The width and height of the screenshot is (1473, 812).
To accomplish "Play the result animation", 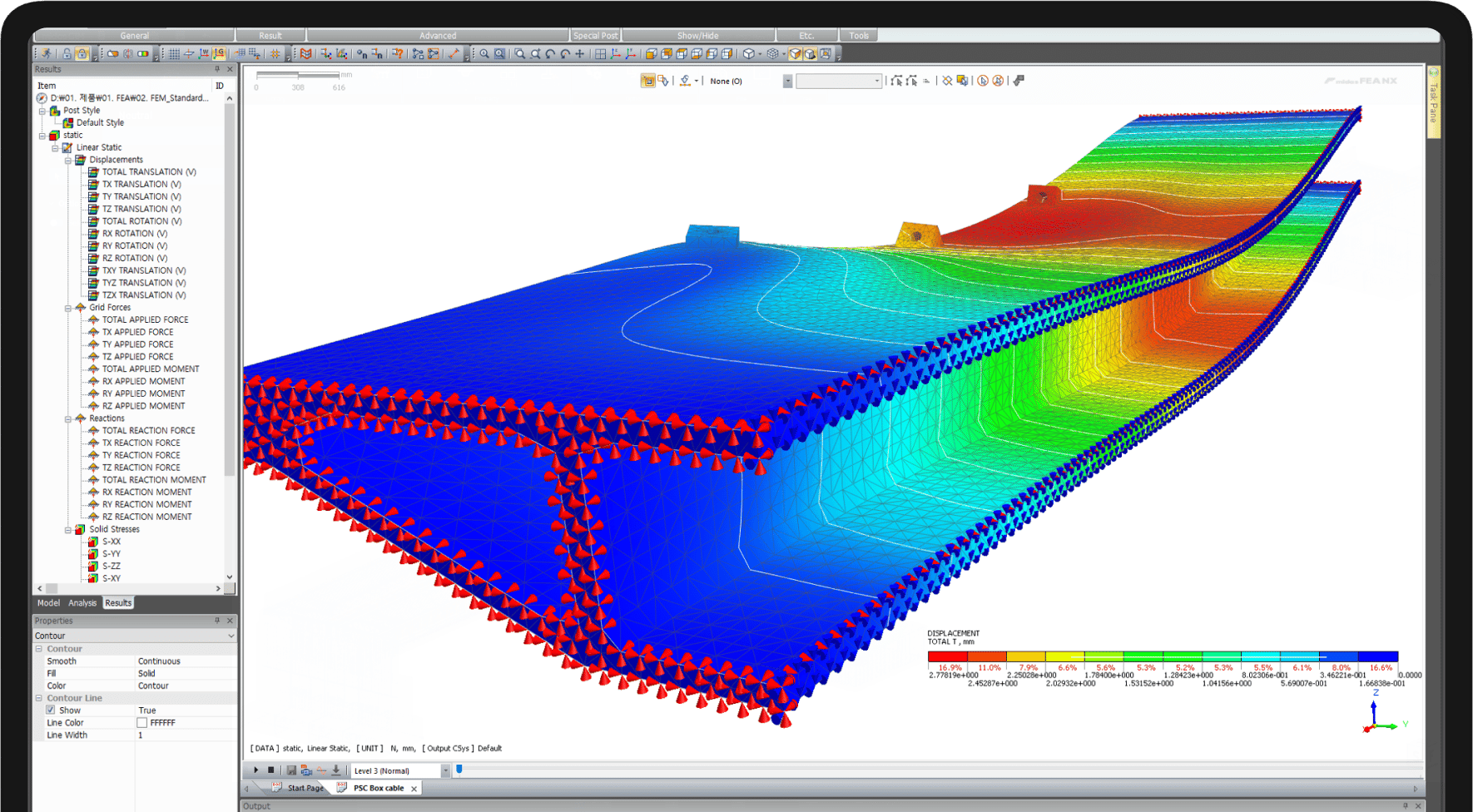I will (255, 770).
